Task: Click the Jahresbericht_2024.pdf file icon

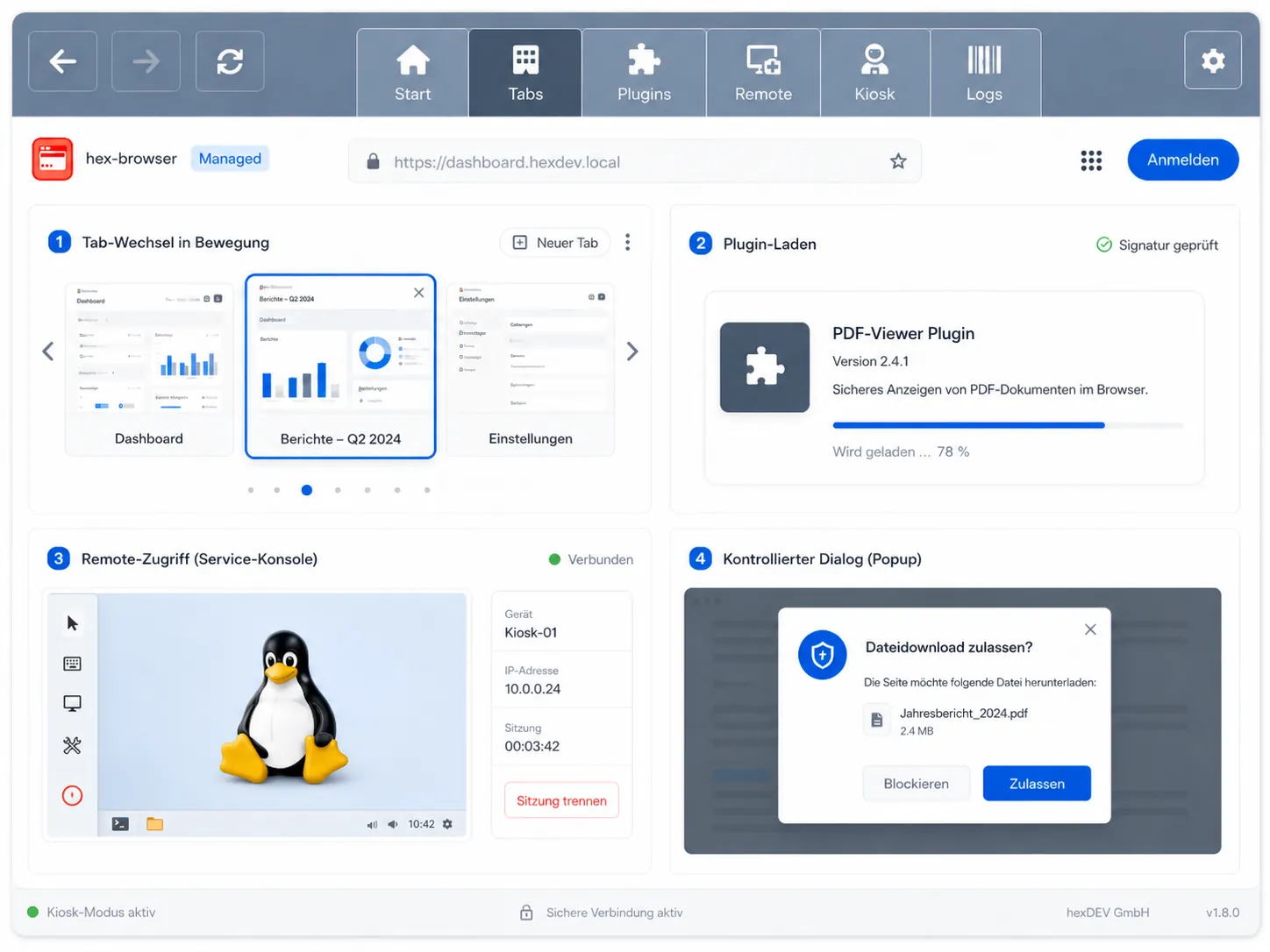Action: coord(876,721)
